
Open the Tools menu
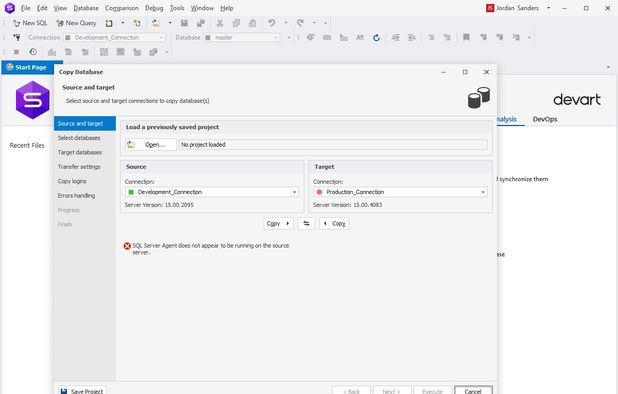tap(177, 8)
